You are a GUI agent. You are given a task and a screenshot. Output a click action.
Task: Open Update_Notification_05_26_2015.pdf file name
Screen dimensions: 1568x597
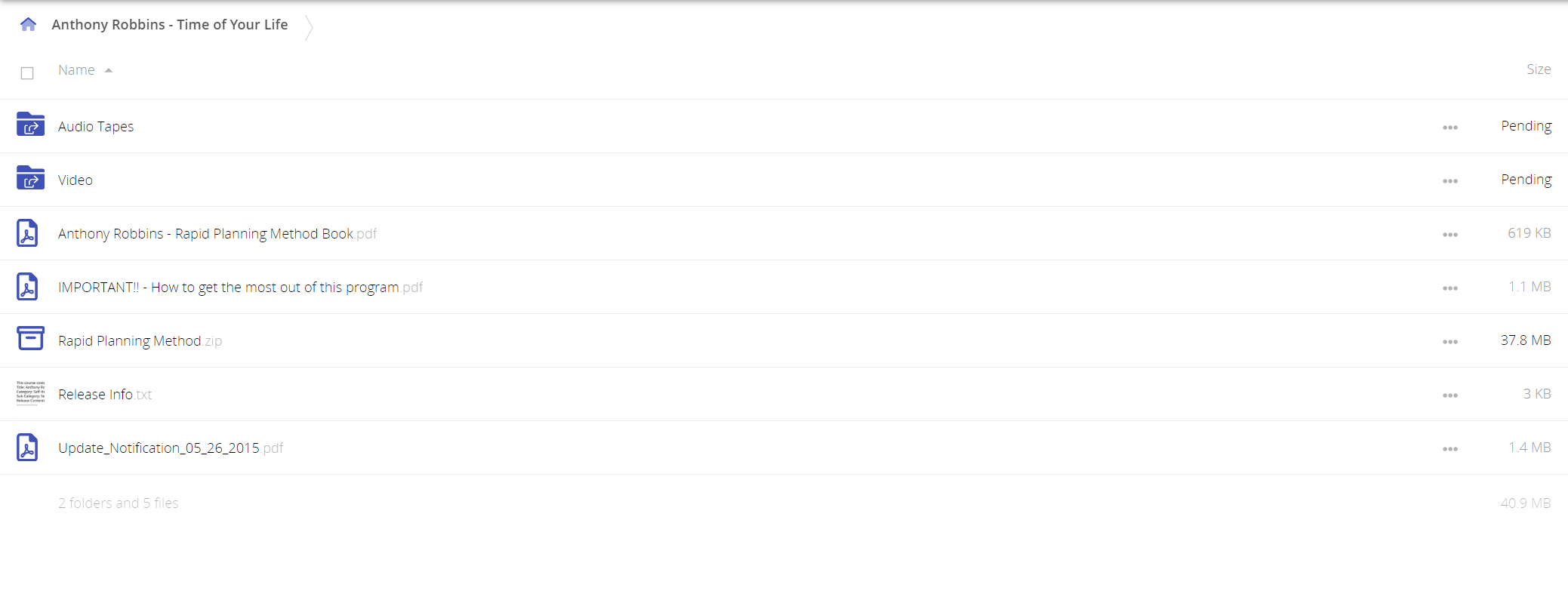[x=171, y=448]
